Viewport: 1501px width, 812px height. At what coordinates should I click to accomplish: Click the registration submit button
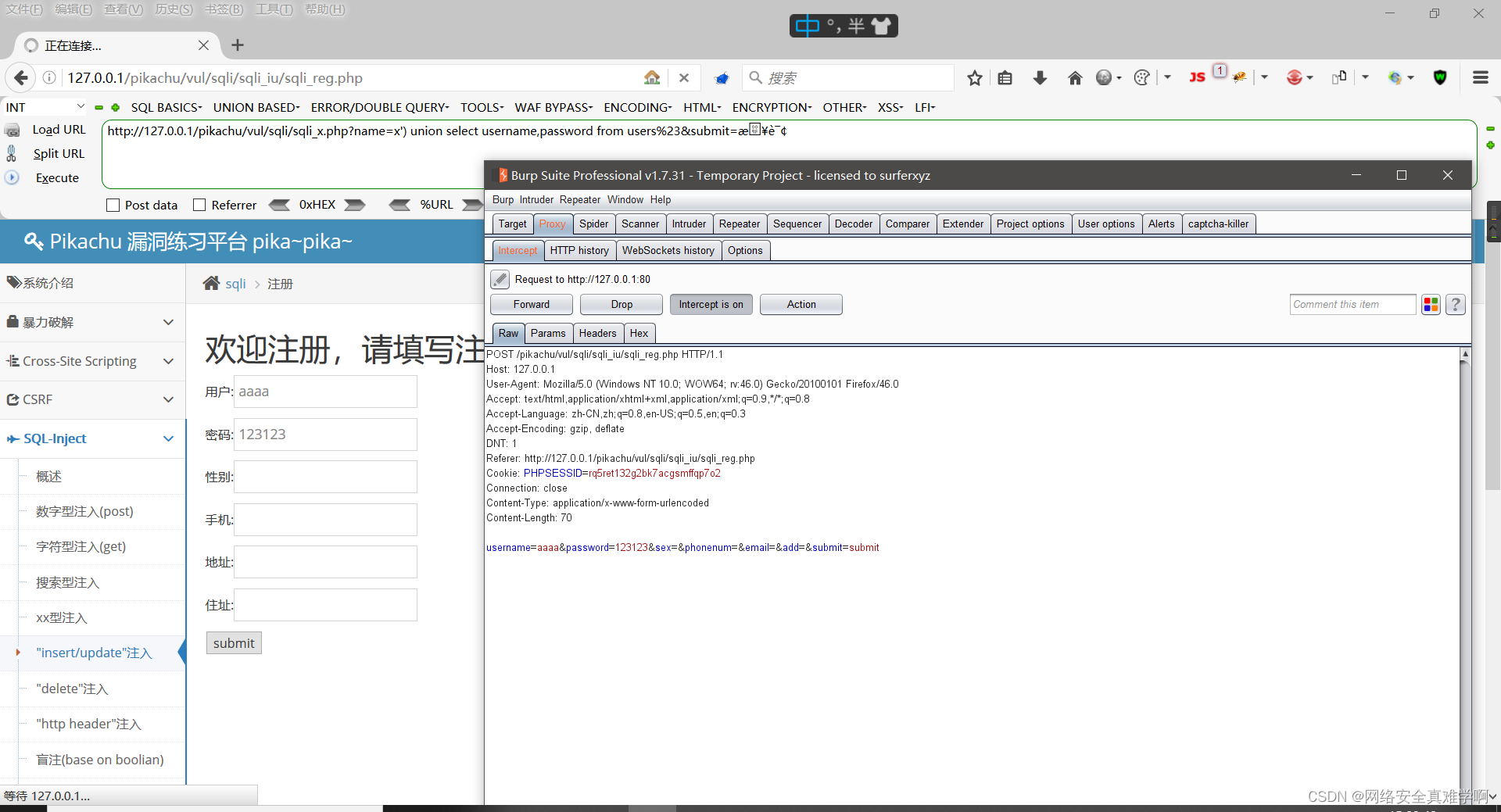pyautogui.click(x=234, y=643)
